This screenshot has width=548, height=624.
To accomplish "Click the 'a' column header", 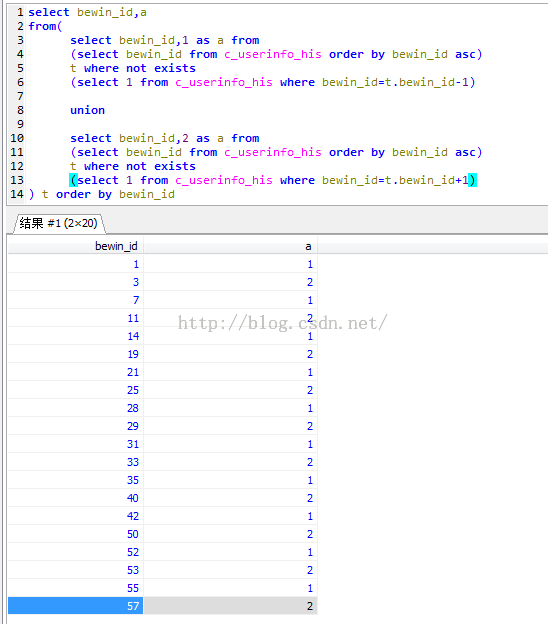I will pyautogui.click(x=230, y=246).
